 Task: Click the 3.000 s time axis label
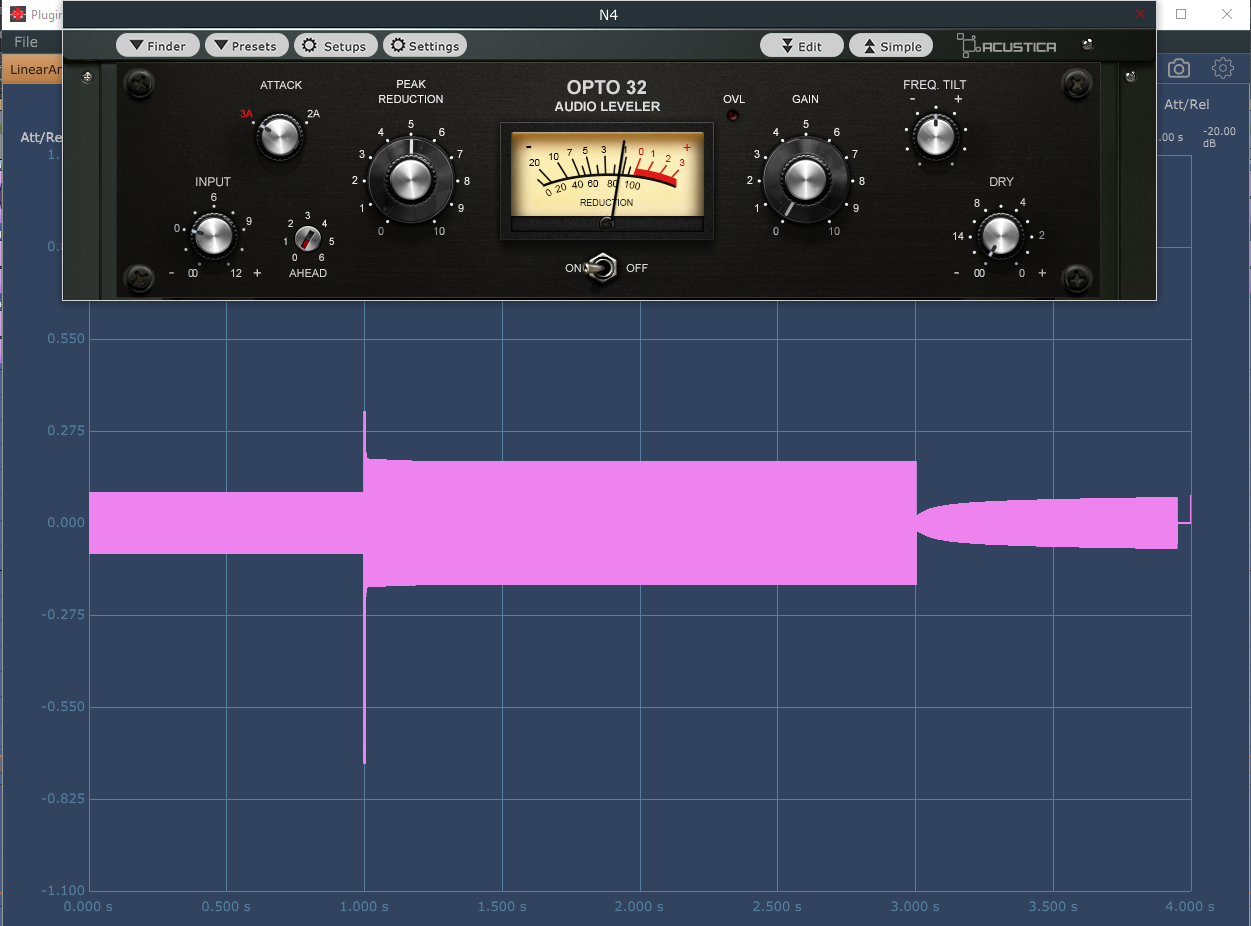[x=915, y=907]
